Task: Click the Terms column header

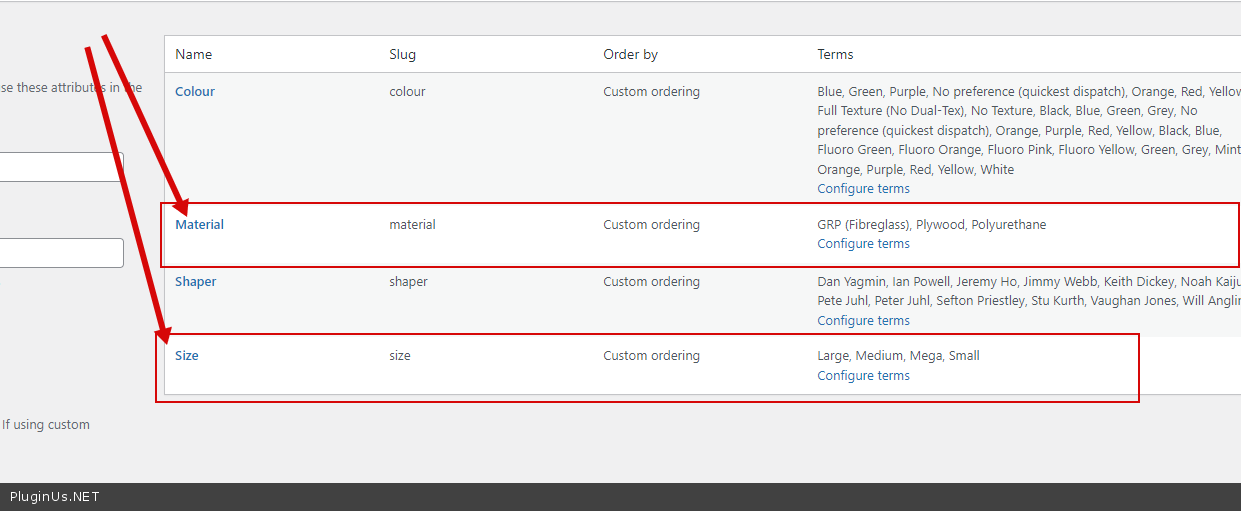Action: coord(835,55)
